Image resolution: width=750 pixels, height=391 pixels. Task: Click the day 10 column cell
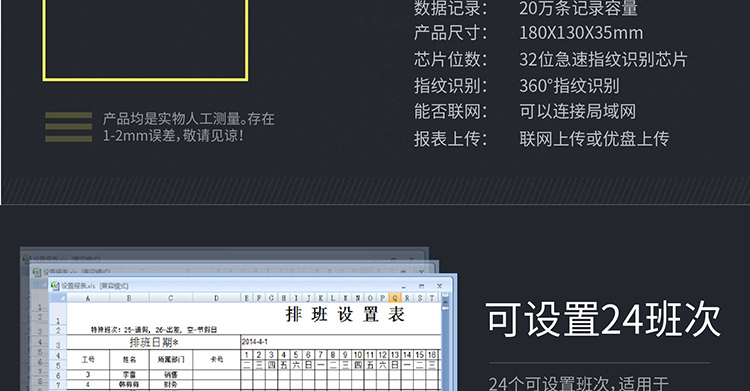(x=357, y=355)
